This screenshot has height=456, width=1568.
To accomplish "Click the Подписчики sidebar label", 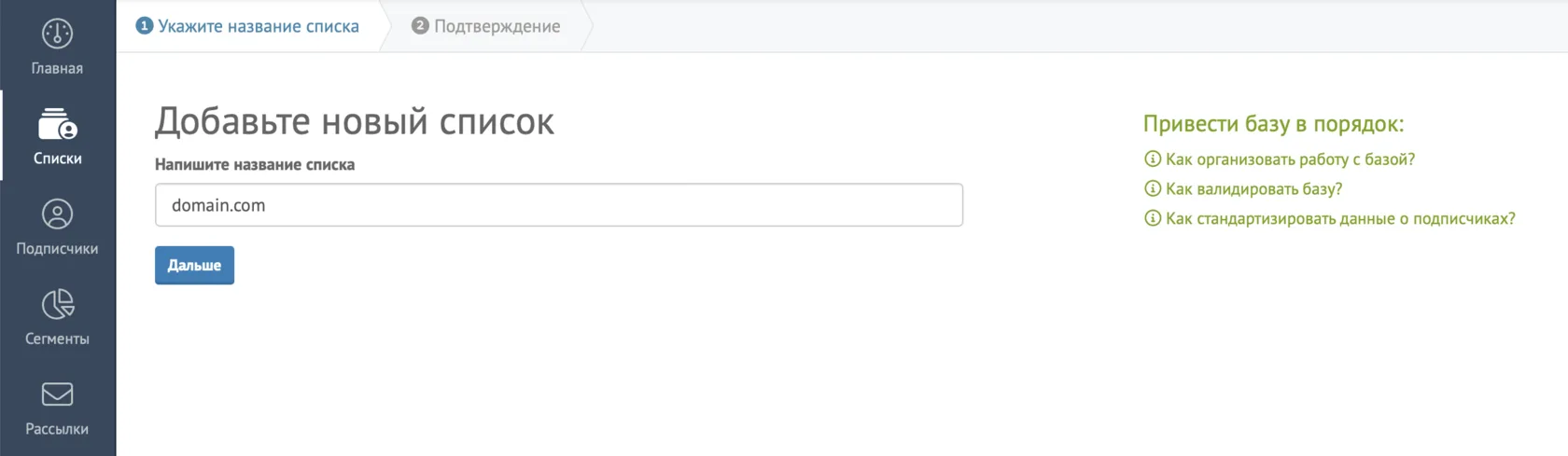I will 57,249.
